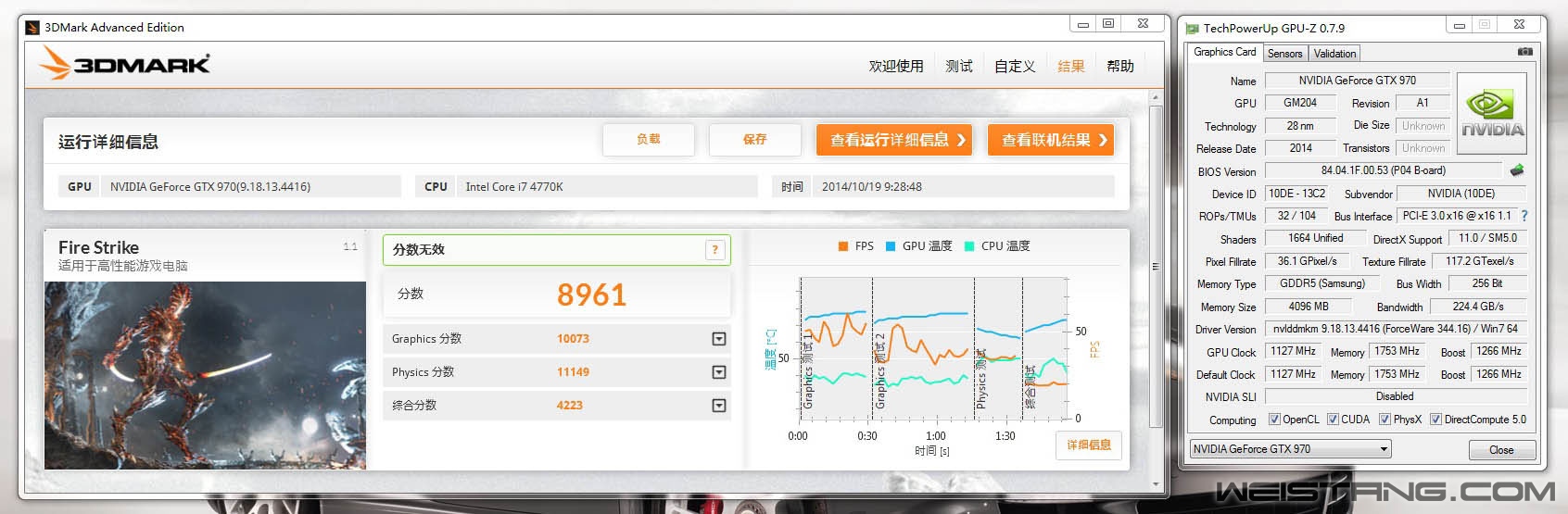Image resolution: width=1568 pixels, height=514 pixels.
Task: Click the Fire Strike title text
Action: [98, 247]
